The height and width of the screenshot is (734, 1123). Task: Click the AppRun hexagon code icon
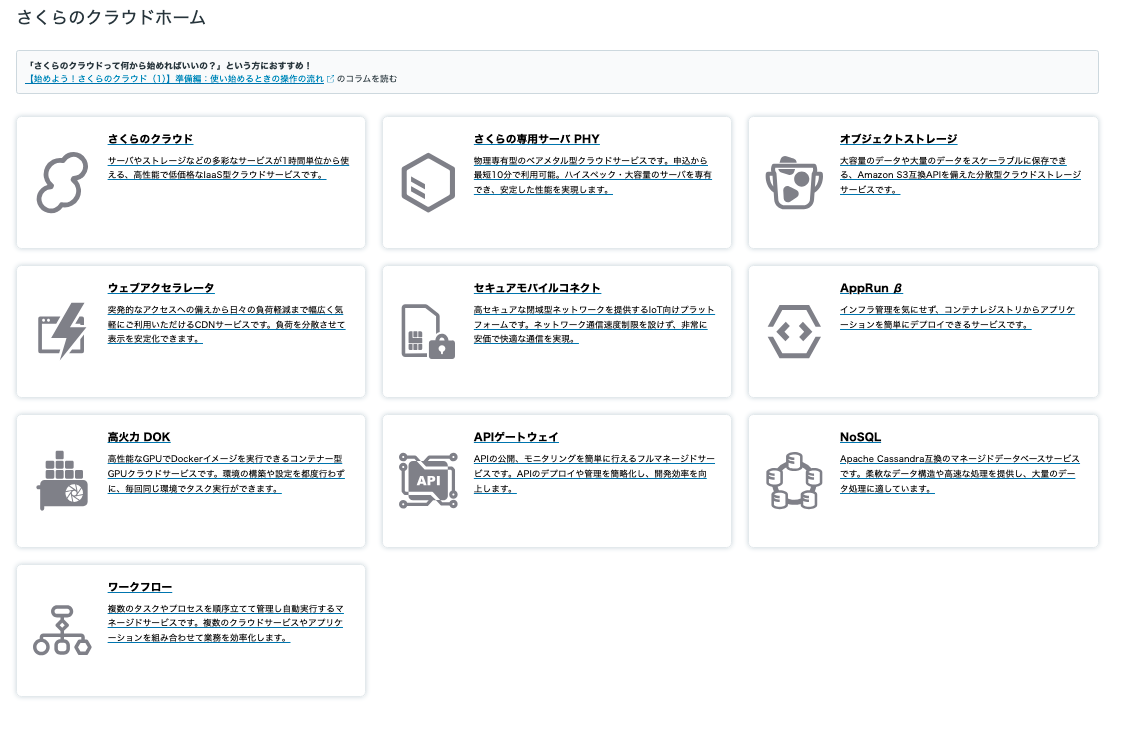(794, 332)
